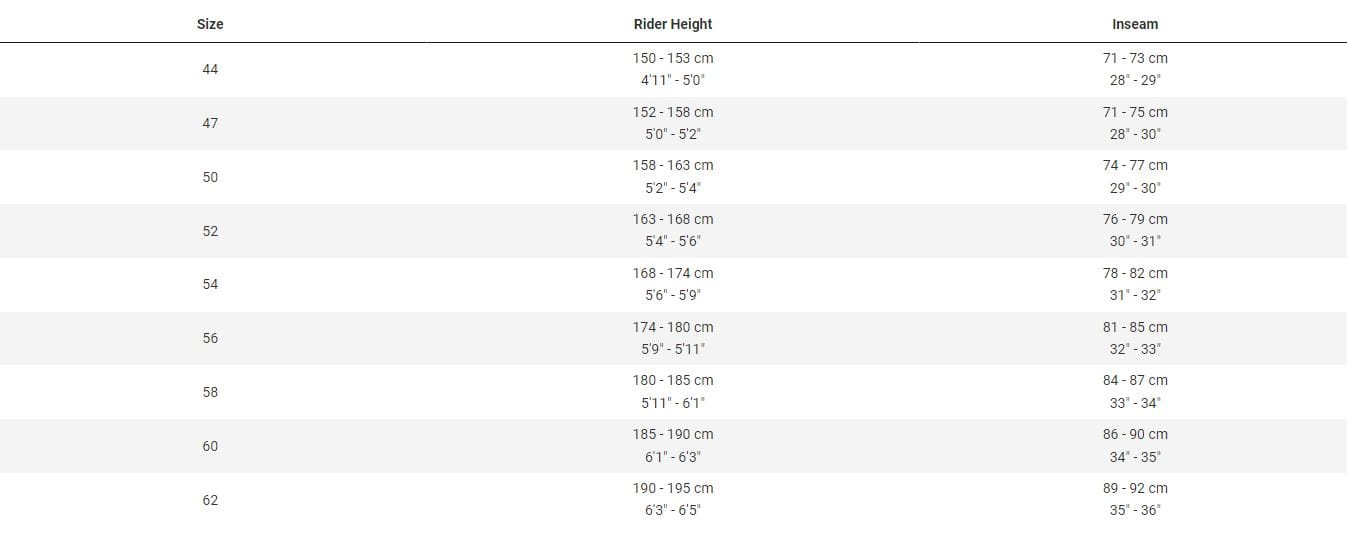
Task: Select the 190 - 195 cm rider height
Action: point(673,488)
